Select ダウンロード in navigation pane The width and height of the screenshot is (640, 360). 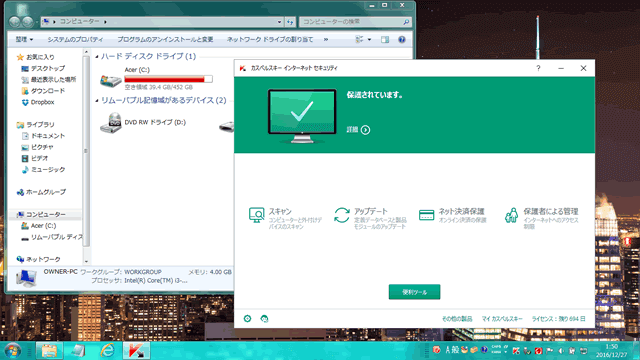coord(48,91)
